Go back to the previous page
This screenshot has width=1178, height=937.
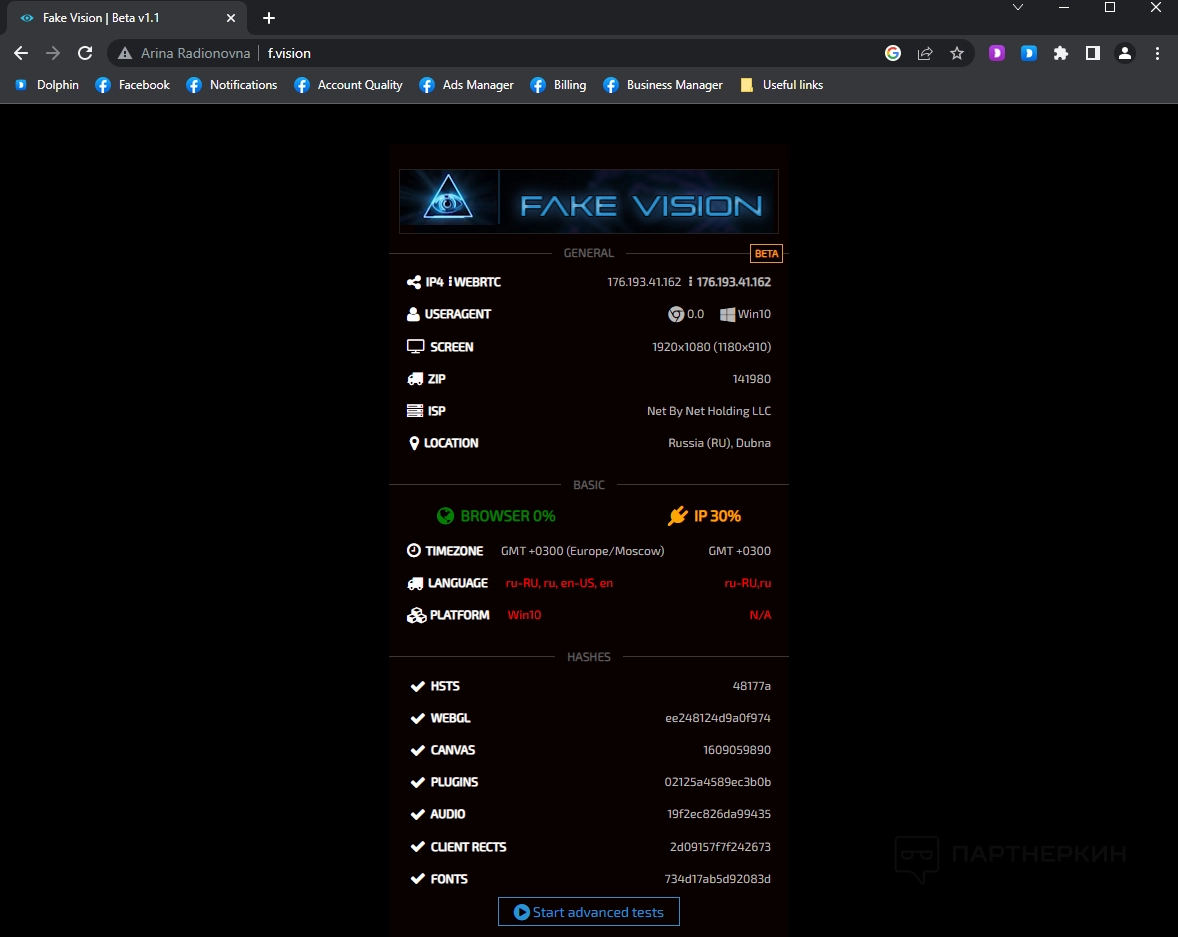(x=21, y=53)
